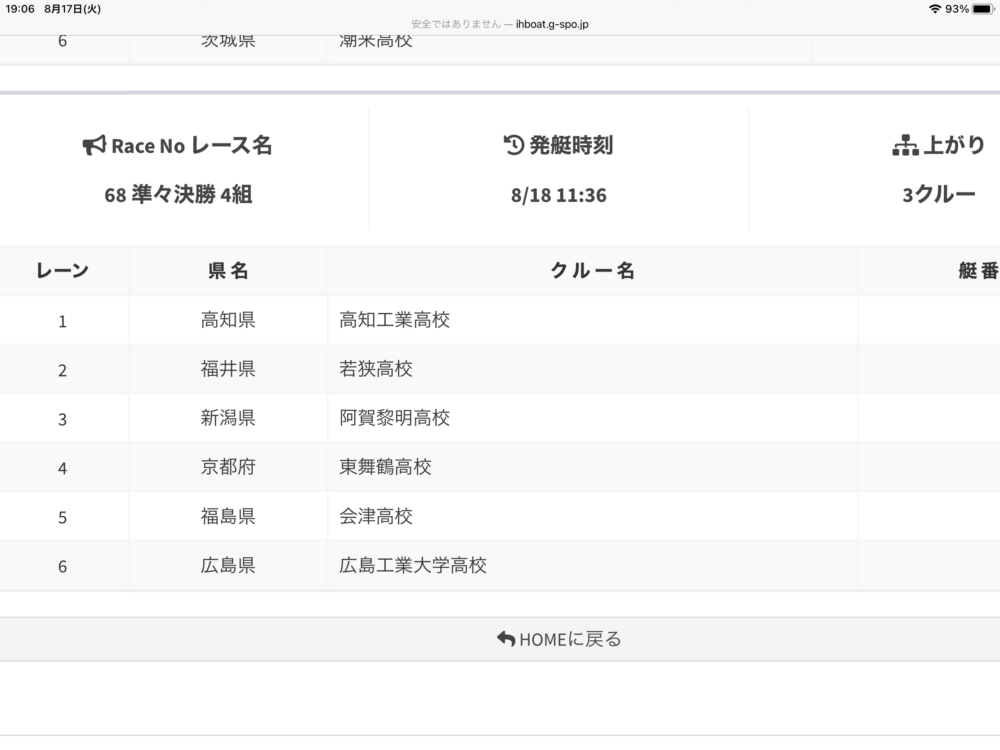This screenshot has width=1000, height=750.
Task: Select the レーン column header
Action: click(62, 271)
